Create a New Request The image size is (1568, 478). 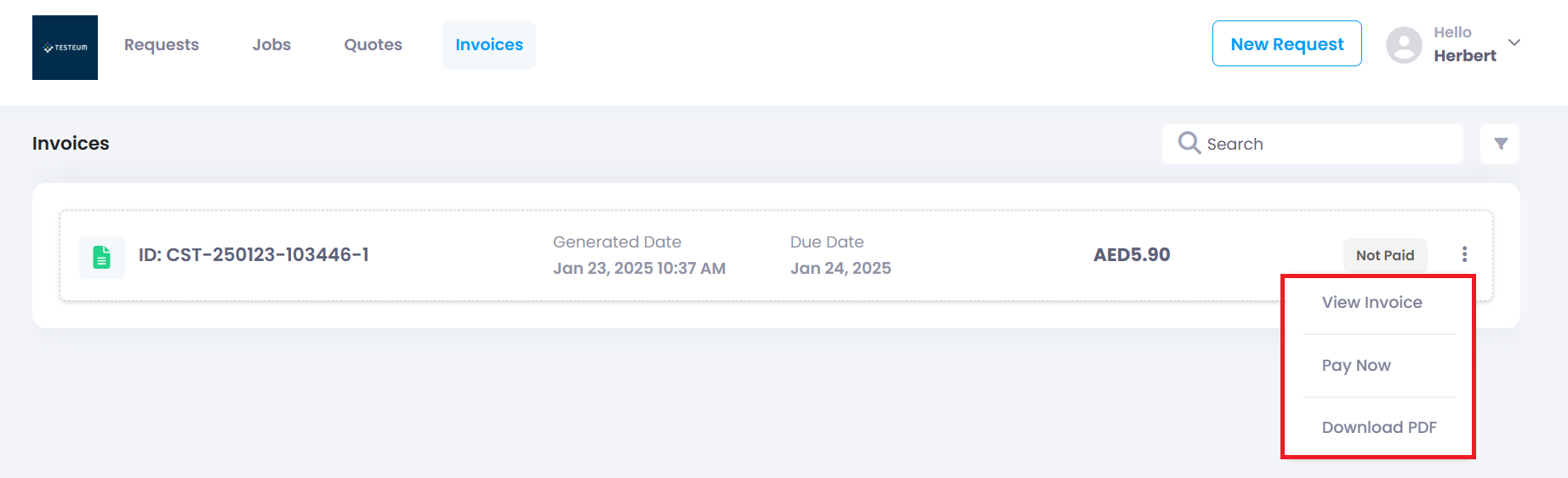(1286, 43)
